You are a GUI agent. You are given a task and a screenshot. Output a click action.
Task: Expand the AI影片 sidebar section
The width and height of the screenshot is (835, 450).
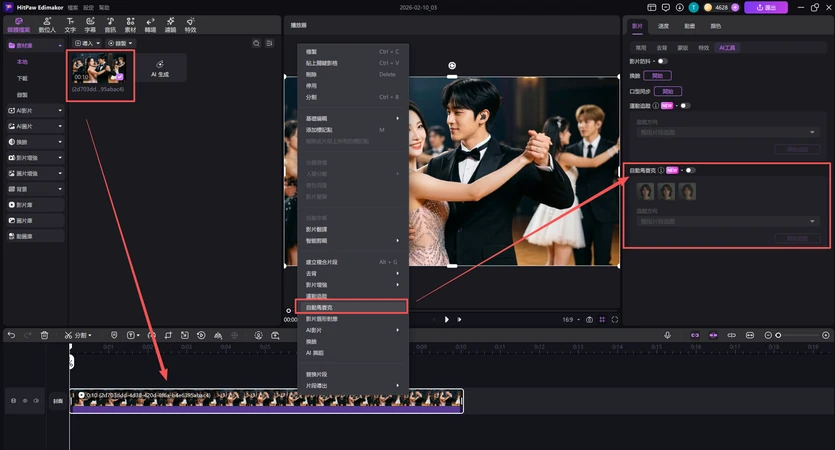(x=32, y=112)
